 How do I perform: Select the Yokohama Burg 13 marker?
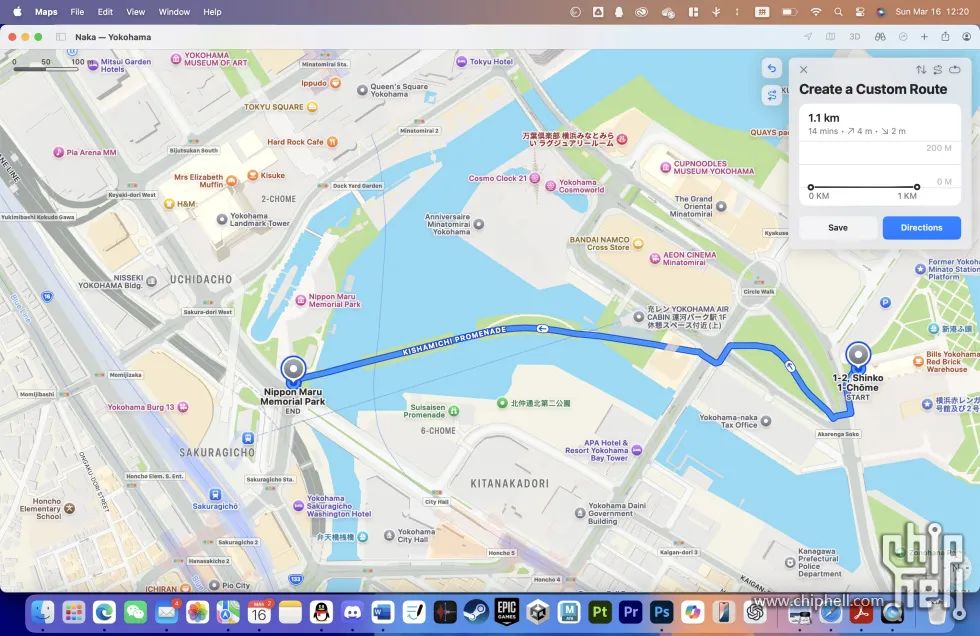(182, 407)
